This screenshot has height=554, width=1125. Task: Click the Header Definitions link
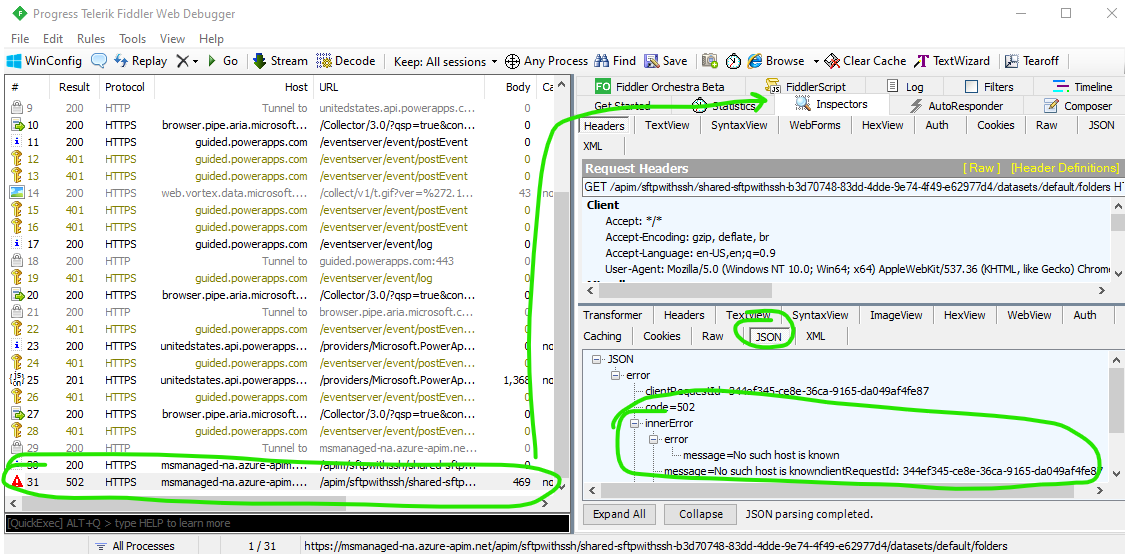[x=1065, y=168]
